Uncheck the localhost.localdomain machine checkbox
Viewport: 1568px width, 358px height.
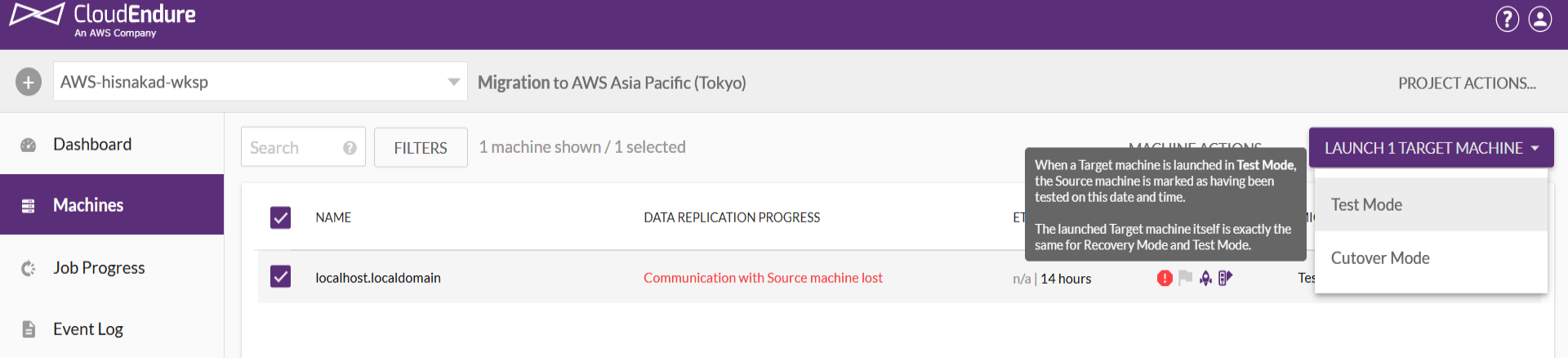pyautogui.click(x=280, y=277)
